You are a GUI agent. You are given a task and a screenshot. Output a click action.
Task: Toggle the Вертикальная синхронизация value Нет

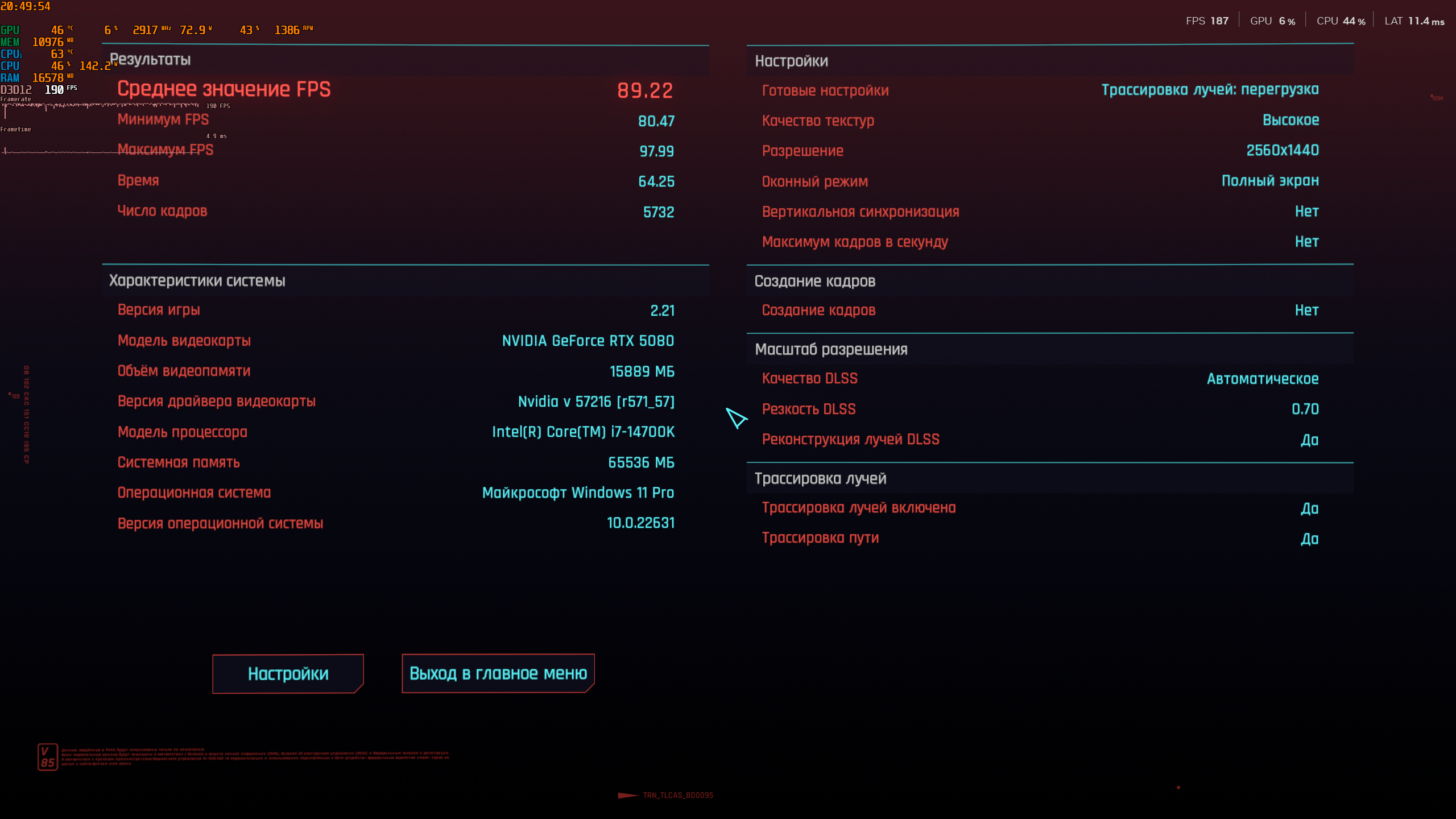(1306, 212)
